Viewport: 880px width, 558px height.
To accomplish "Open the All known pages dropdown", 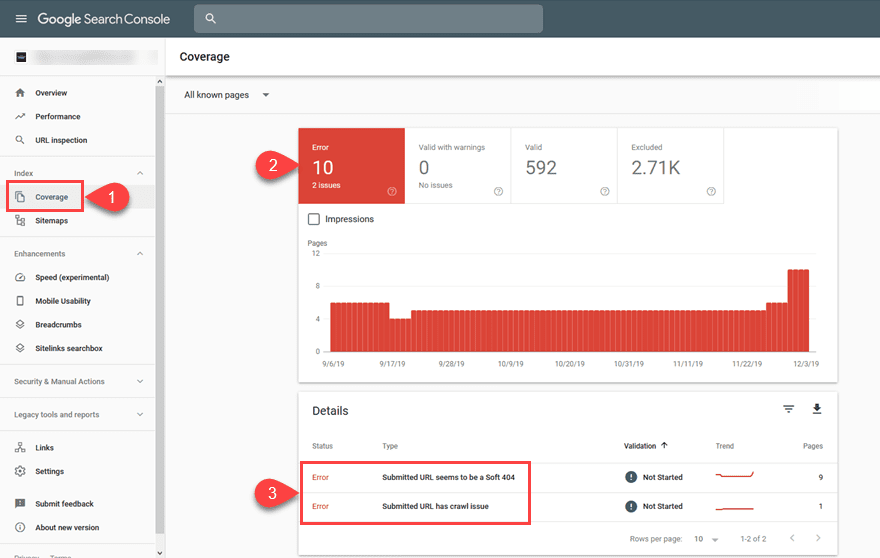I will pyautogui.click(x=227, y=95).
